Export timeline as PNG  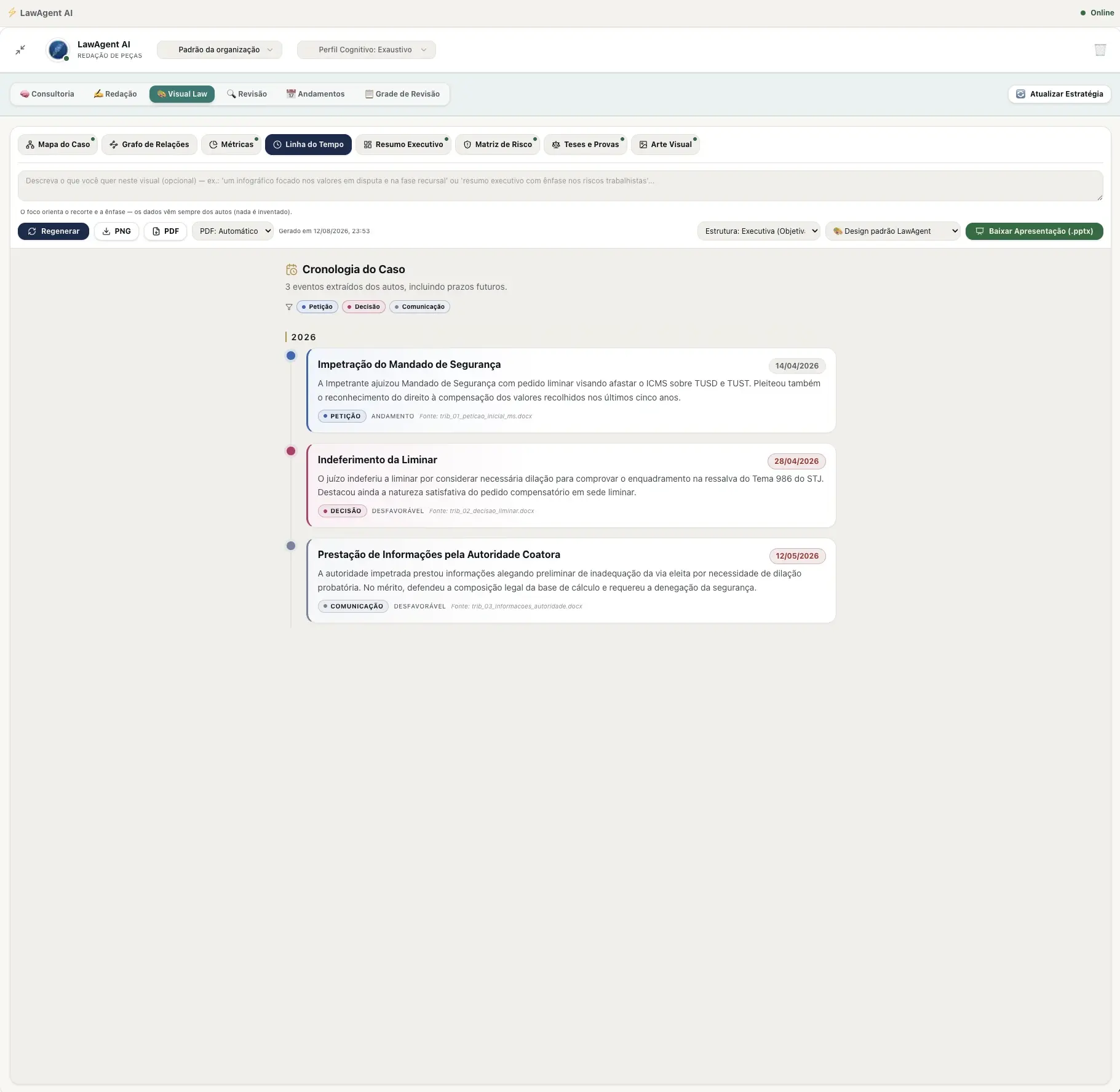116,231
